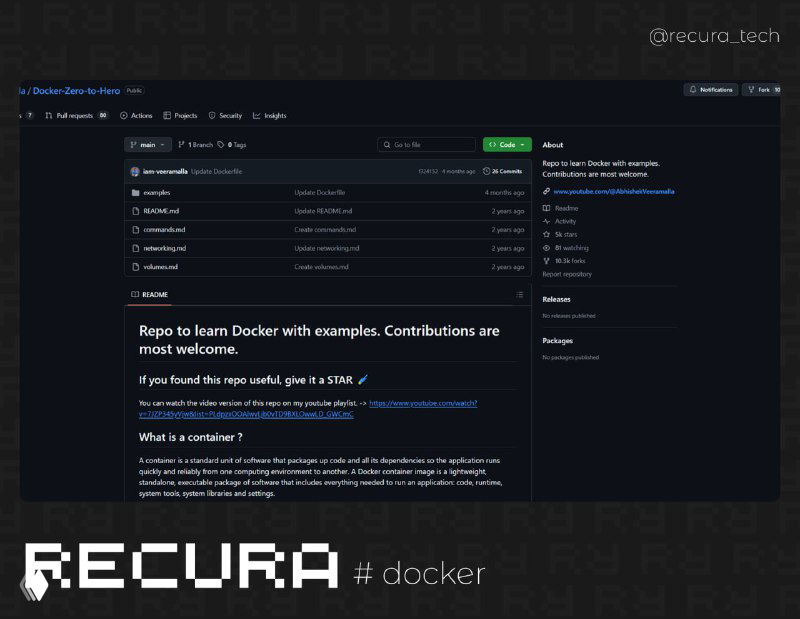Click the Report repository link

point(567,273)
